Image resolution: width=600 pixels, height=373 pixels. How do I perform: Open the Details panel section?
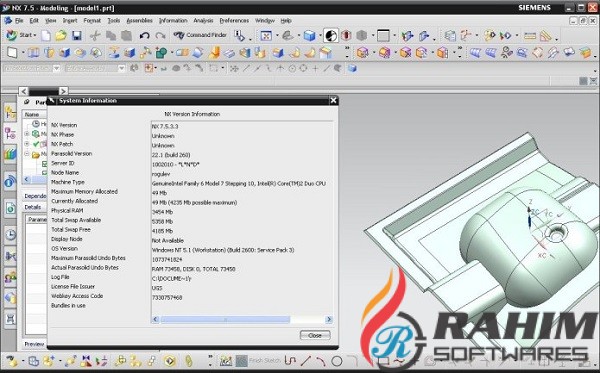[33, 207]
